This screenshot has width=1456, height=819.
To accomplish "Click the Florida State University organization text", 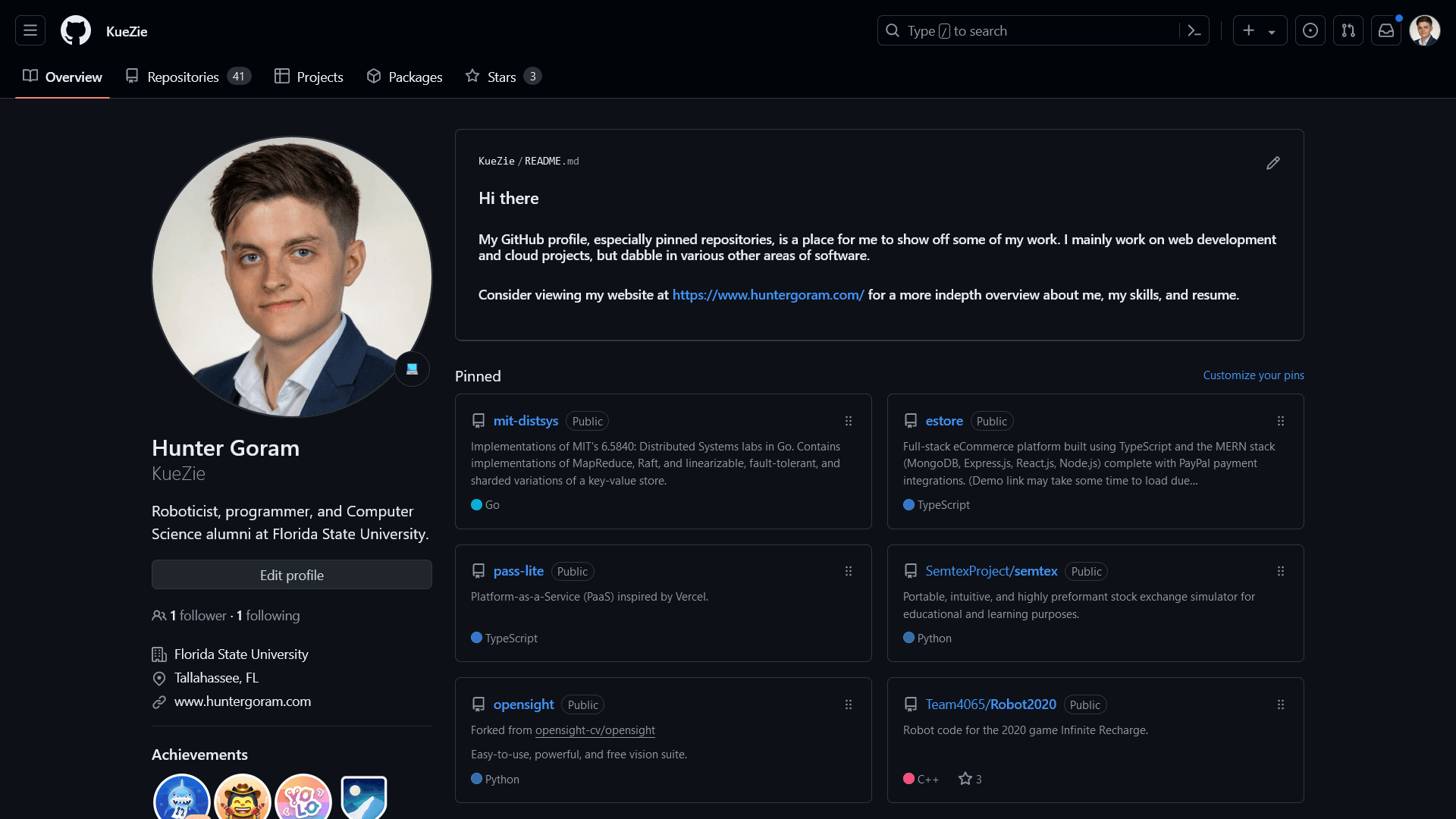I will tap(241, 654).
